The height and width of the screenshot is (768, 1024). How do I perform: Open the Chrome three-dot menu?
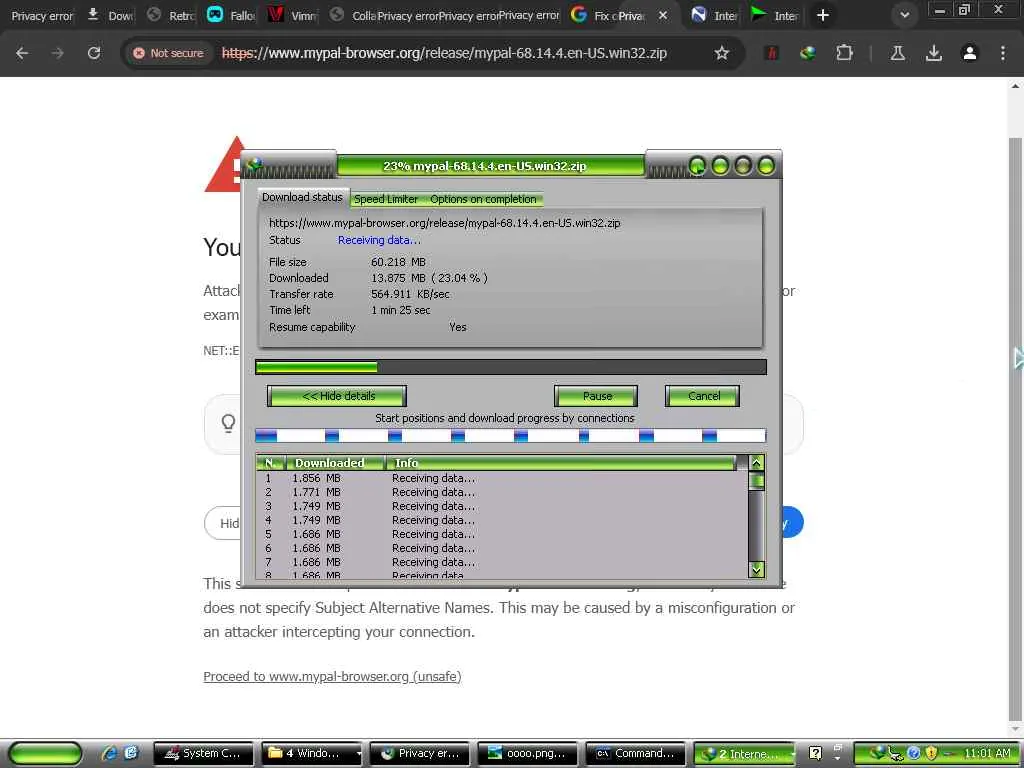pyautogui.click(x=1003, y=53)
